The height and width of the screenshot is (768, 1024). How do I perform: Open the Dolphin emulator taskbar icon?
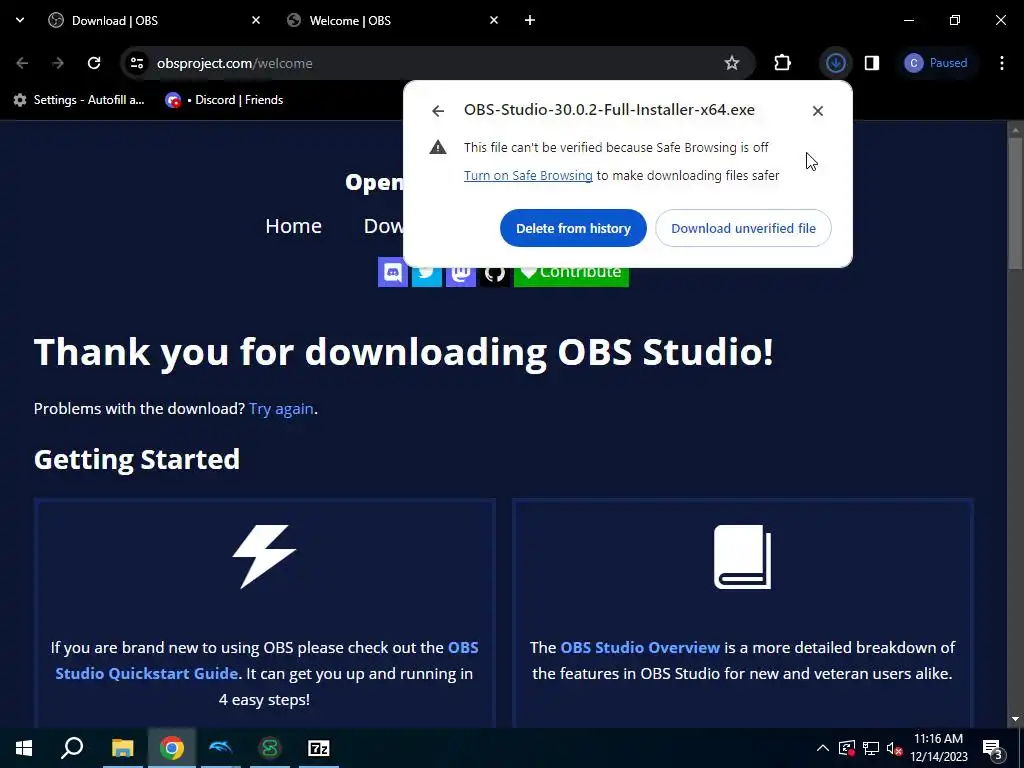221,748
